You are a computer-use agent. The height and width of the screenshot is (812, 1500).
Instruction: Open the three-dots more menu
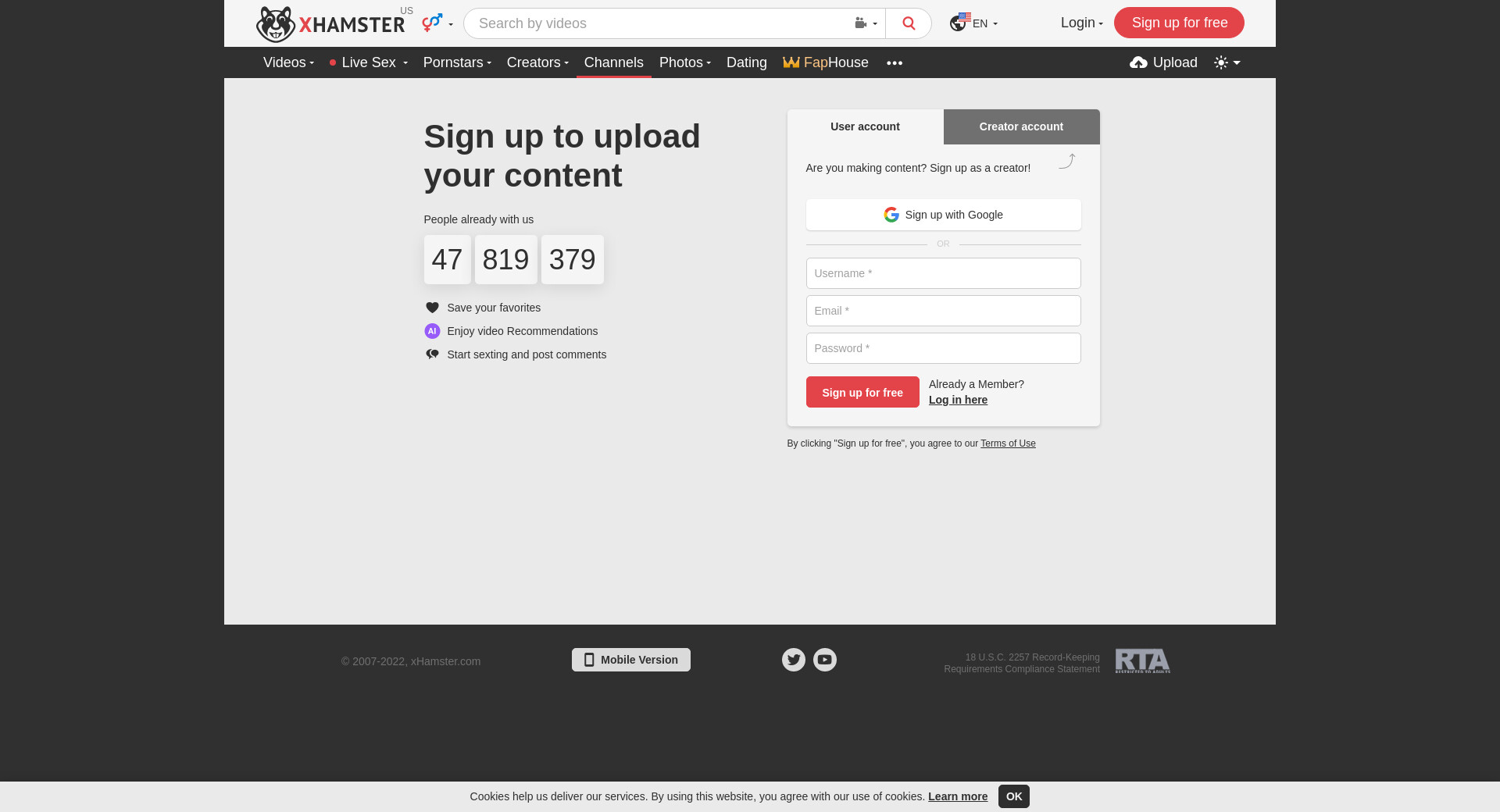895,62
